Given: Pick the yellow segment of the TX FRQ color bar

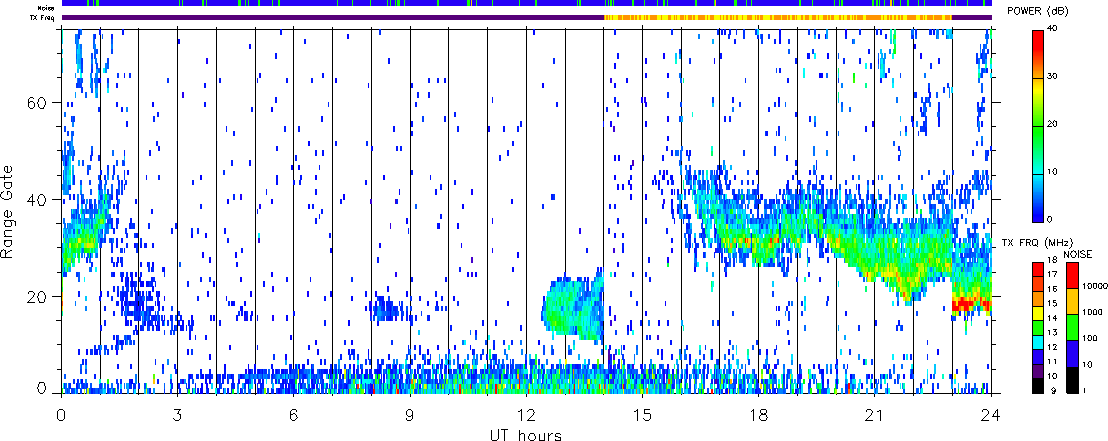Looking at the screenshot, I should [x=1038, y=313].
